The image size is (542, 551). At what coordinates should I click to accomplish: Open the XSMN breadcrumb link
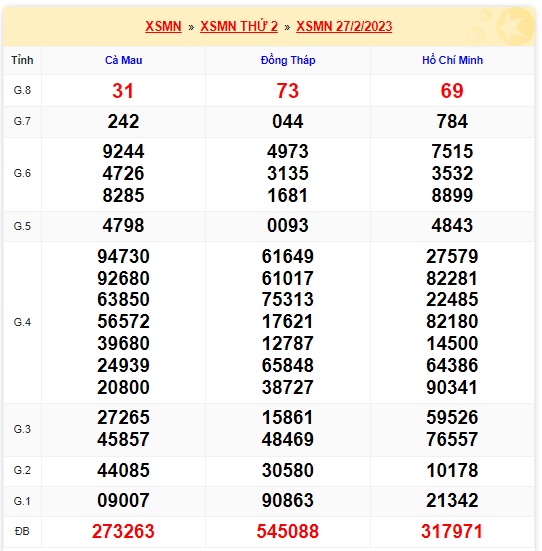click(163, 26)
